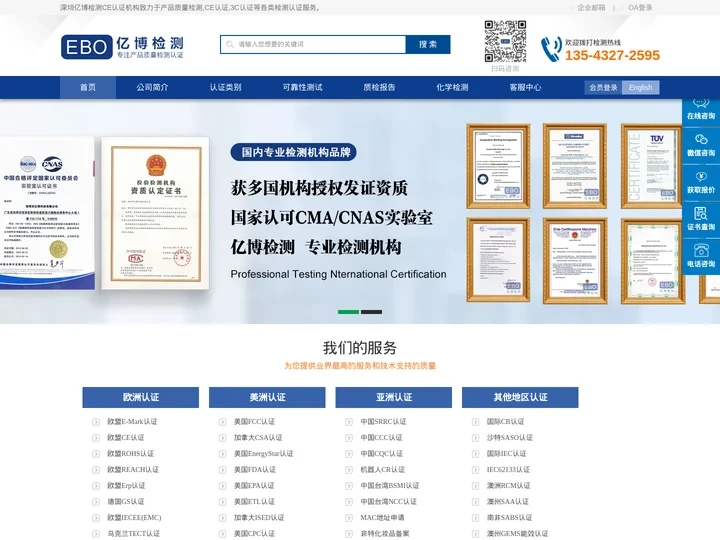The width and height of the screenshot is (720, 540).
Task: Click arrow icon beside 沙特SASO认证
Action: 475,438
